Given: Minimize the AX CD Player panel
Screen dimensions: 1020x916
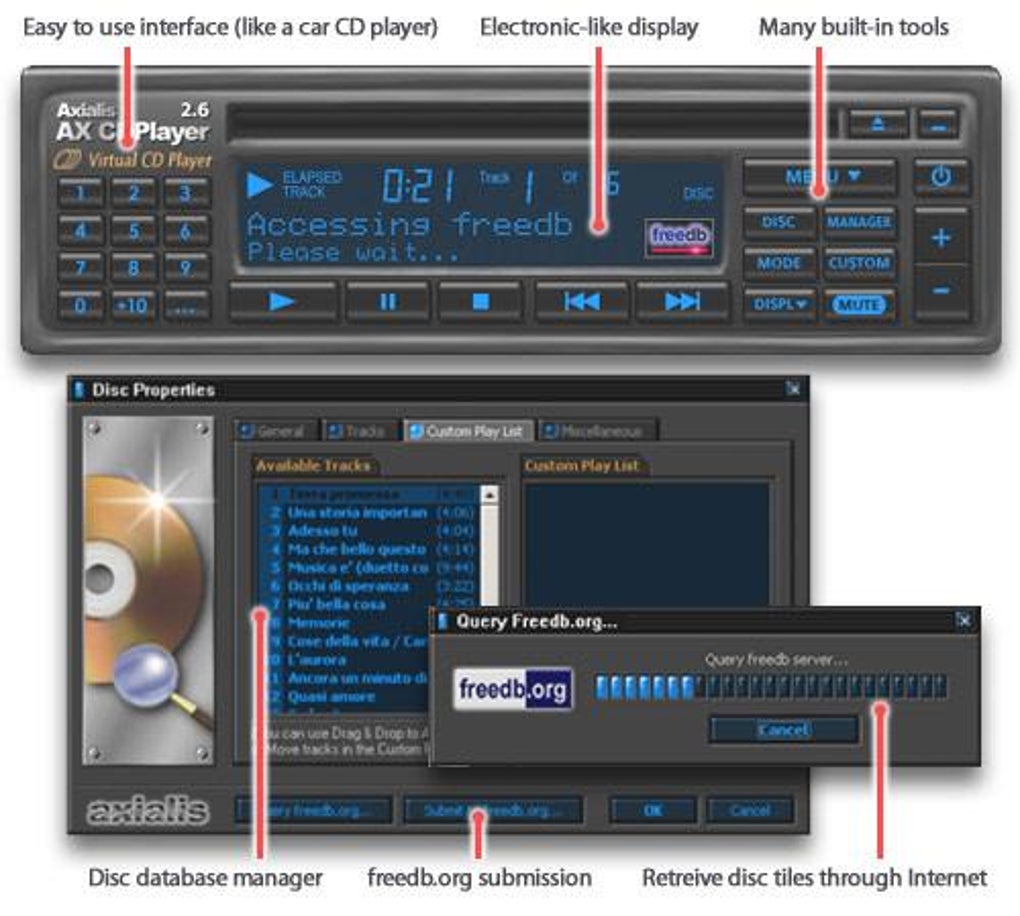Looking at the screenshot, I should [x=938, y=125].
